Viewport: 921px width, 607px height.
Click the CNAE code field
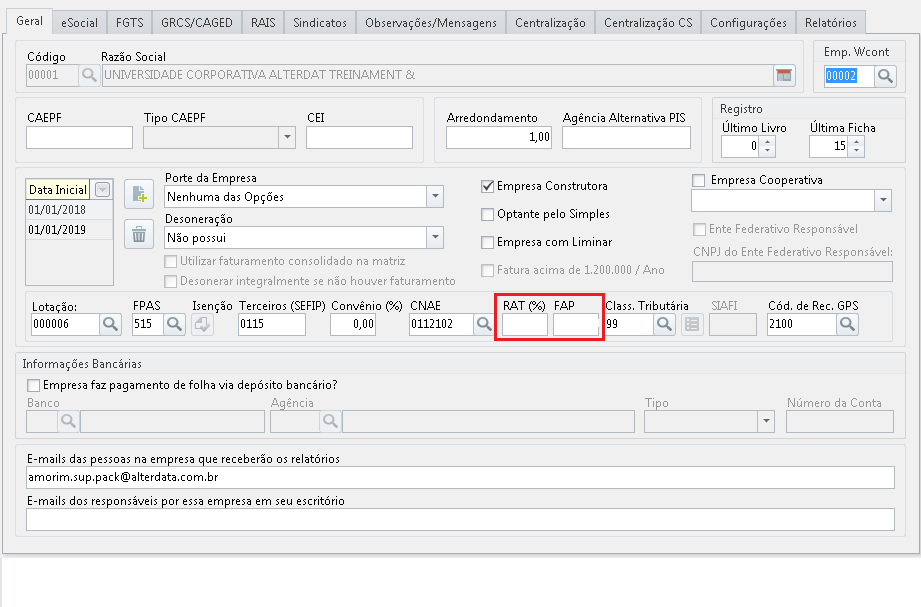click(x=442, y=324)
